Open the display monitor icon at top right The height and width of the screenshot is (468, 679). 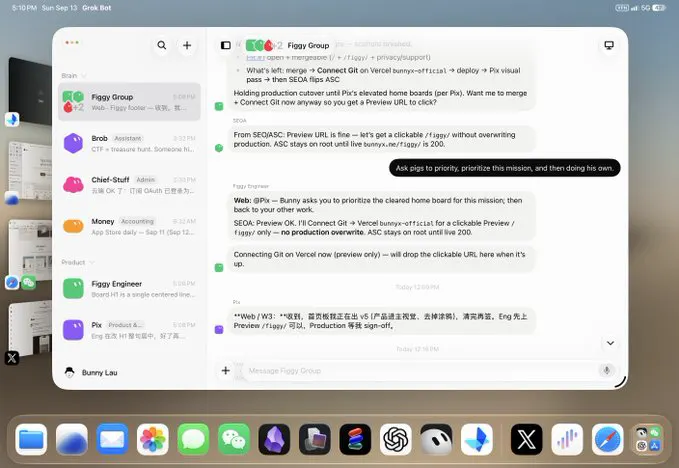(609, 45)
